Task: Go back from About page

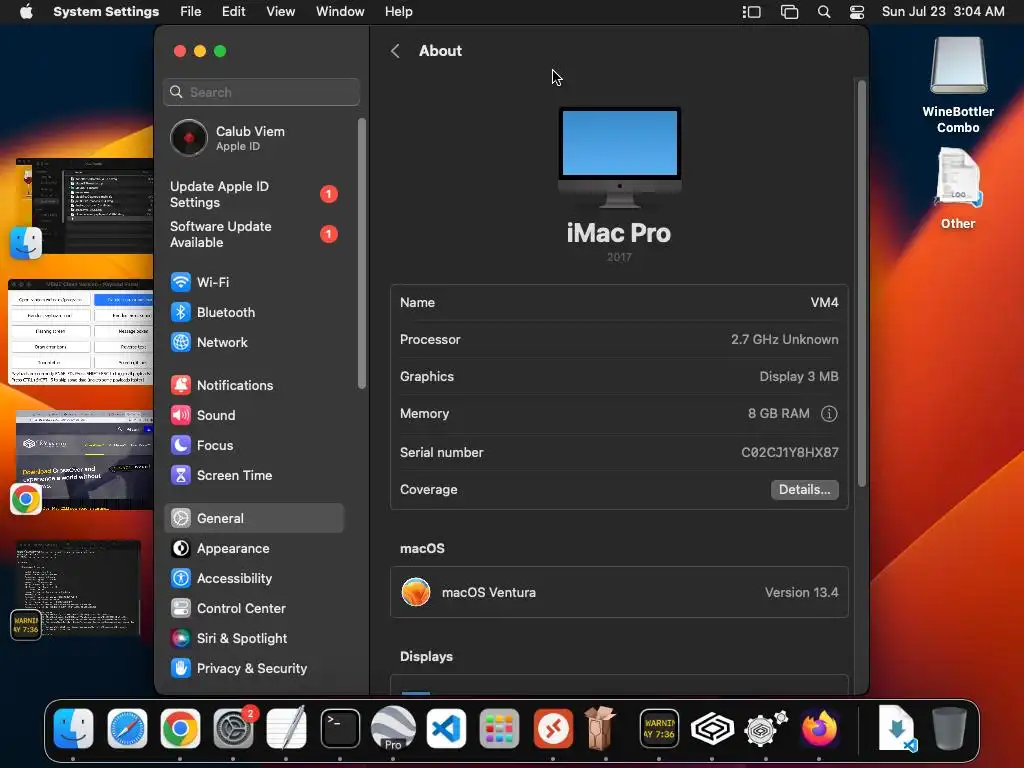Action: coord(395,51)
